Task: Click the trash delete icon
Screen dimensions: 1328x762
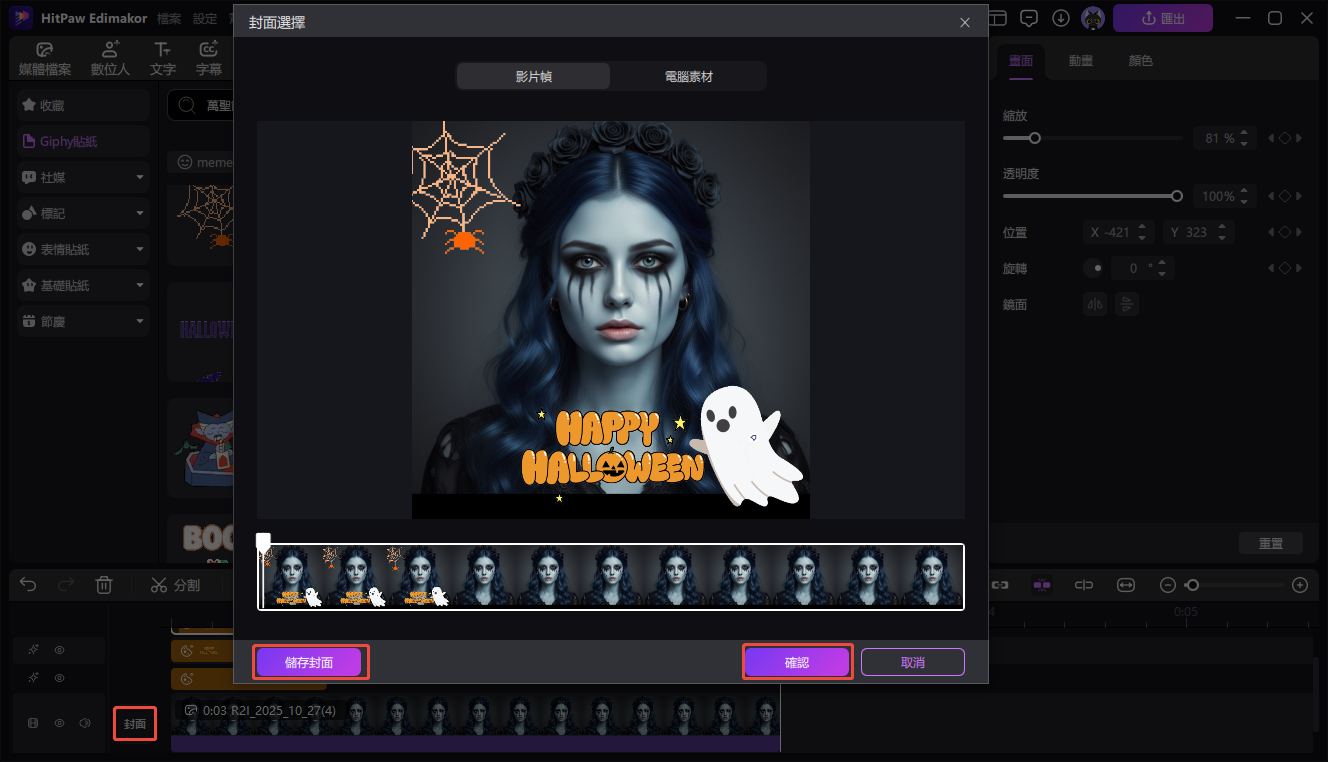Action: (104, 585)
